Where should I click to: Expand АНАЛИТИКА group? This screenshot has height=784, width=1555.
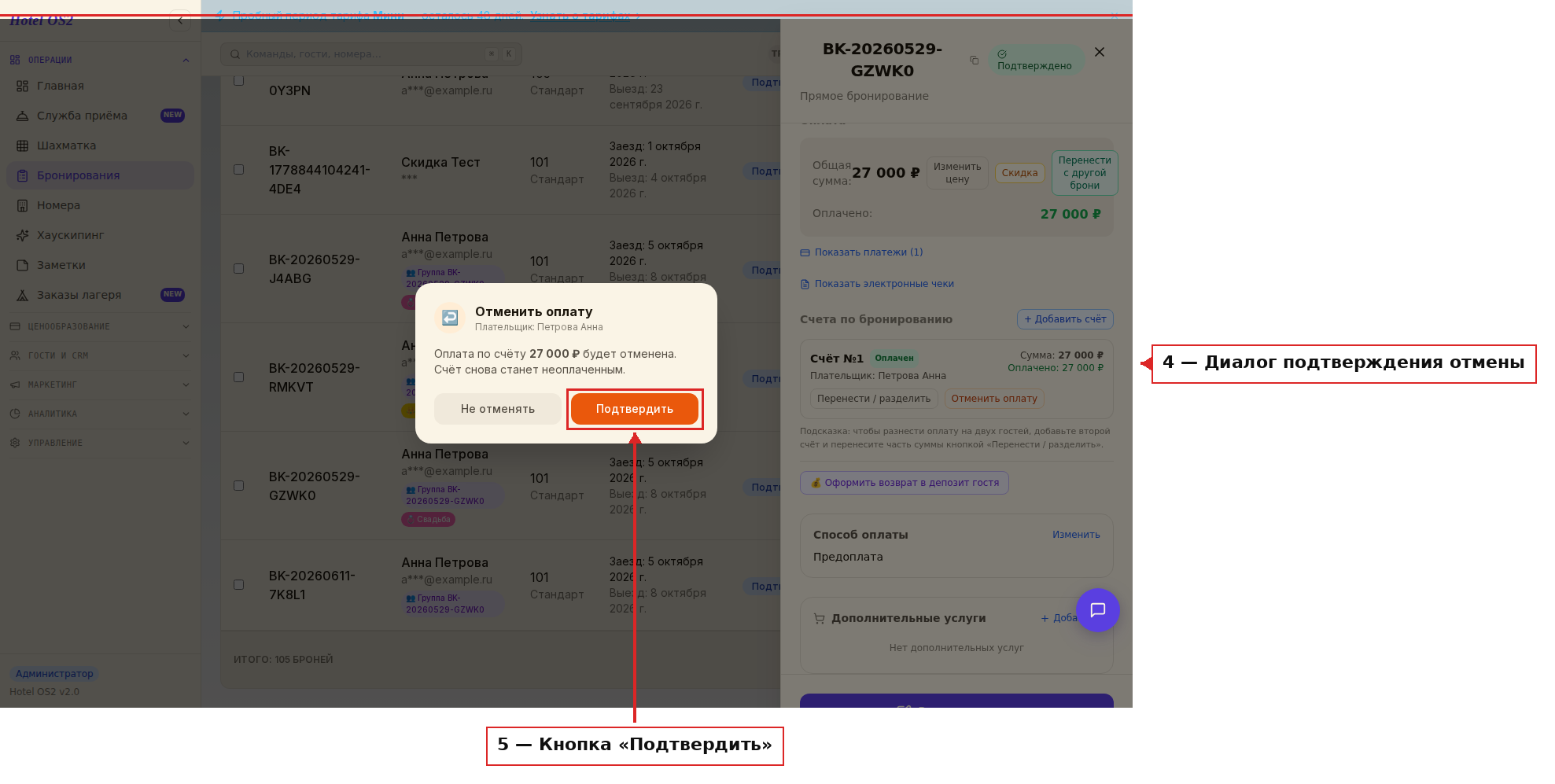click(100, 414)
